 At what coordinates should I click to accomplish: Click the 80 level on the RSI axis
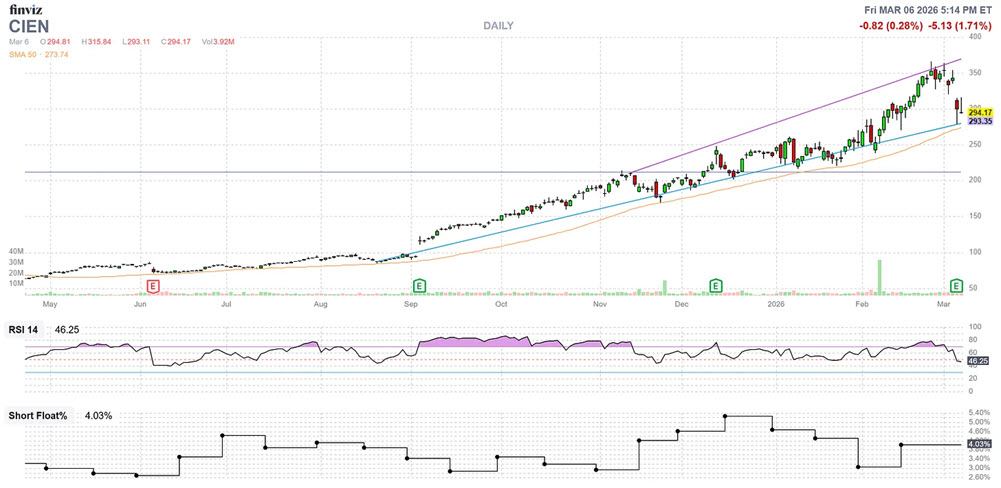pyautogui.click(x=973, y=340)
